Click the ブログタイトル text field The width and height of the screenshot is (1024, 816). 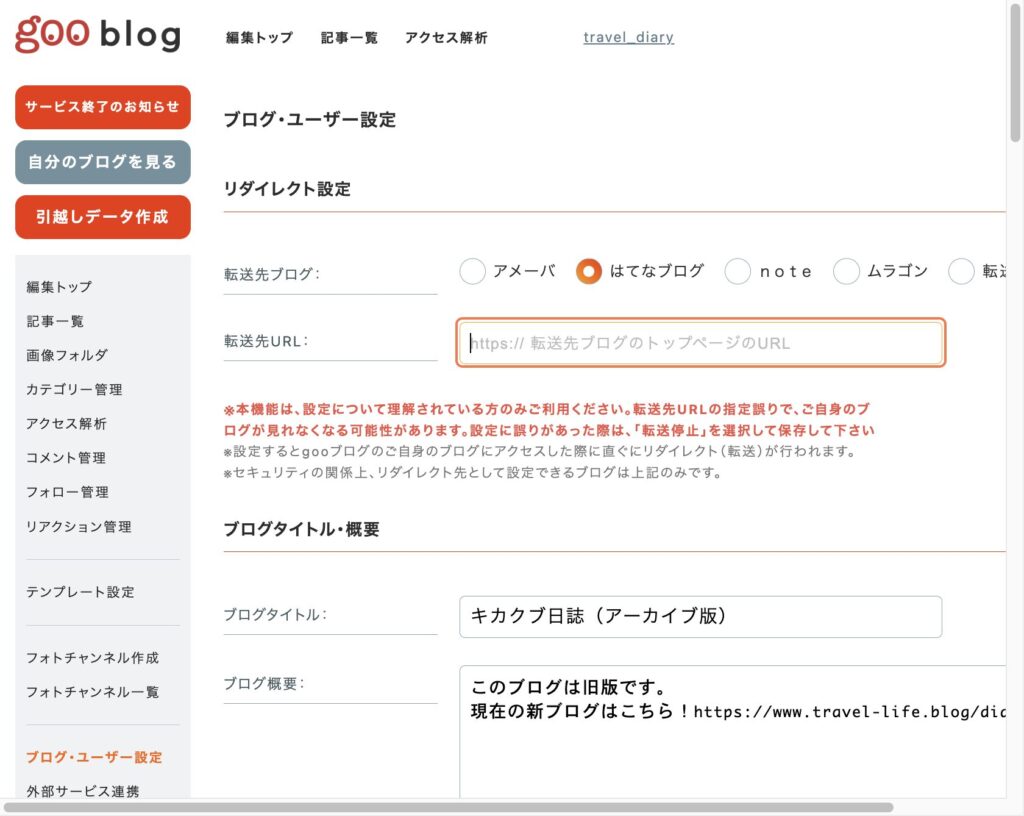pos(700,616)
